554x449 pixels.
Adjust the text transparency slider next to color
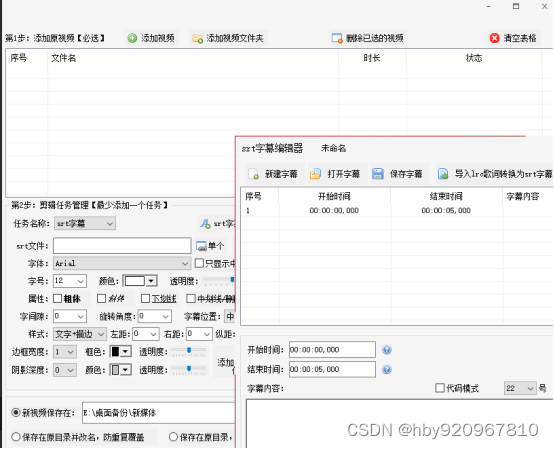(219, 280)
